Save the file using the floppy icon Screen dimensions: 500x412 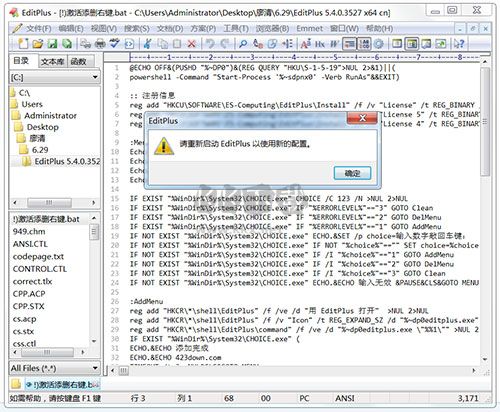[53, 44]
